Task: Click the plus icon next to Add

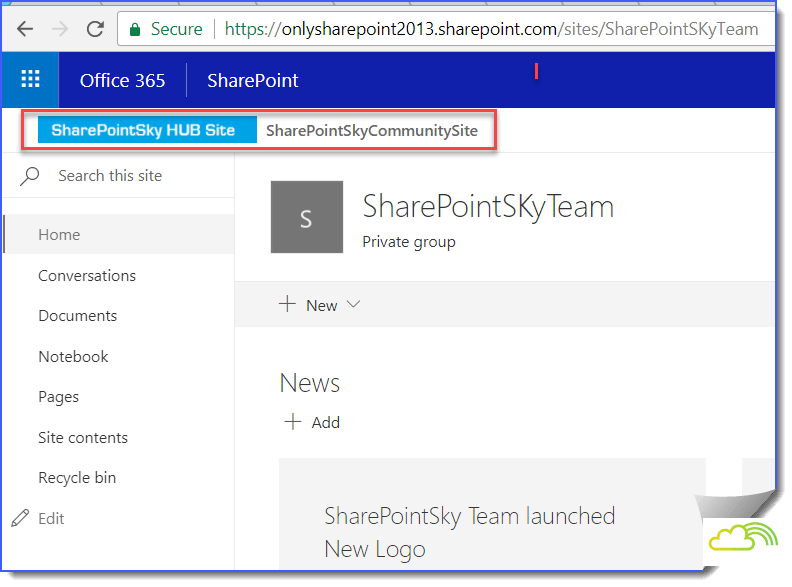Action: [293, 421]
